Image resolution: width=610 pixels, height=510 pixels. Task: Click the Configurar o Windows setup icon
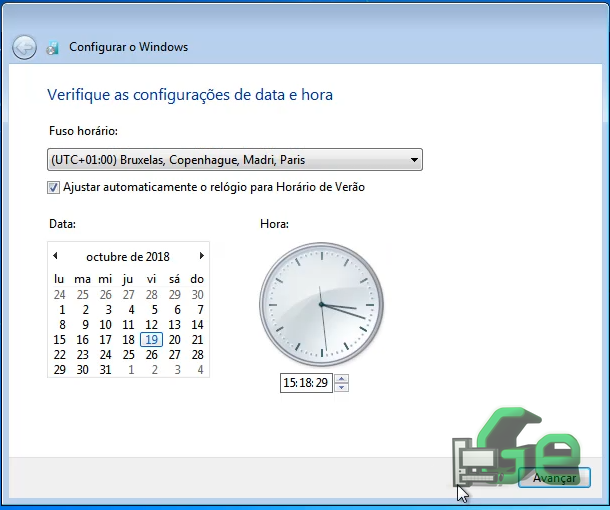click(52, 47)
